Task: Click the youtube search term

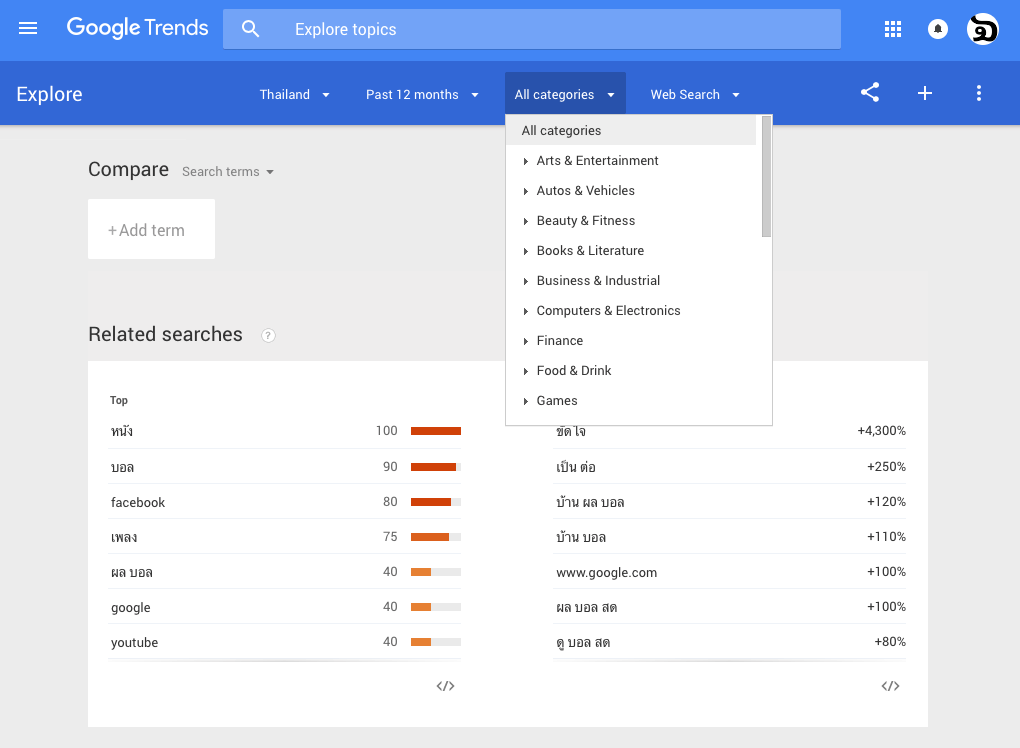Action: point(135,643)
